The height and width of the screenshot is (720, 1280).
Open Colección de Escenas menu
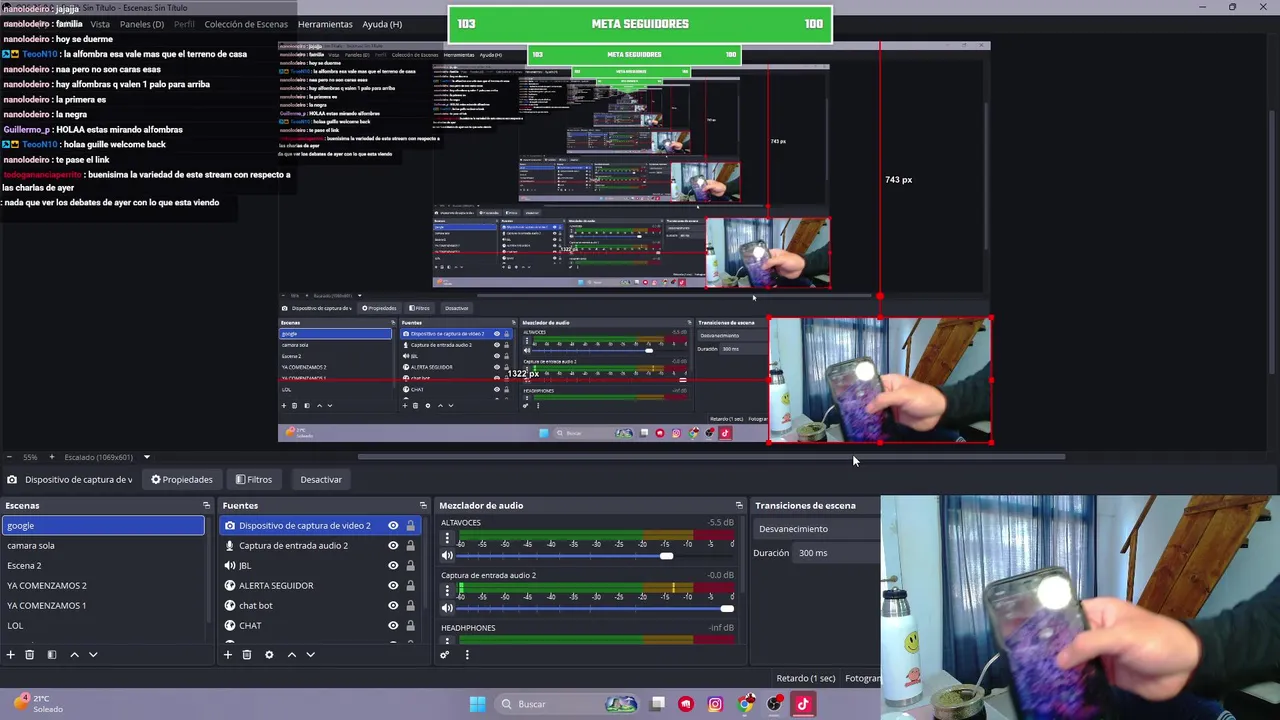tap(246, 24)
